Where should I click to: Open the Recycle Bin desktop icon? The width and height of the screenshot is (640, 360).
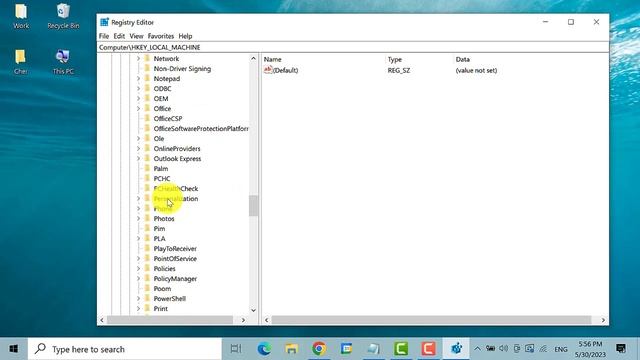click(x=63, y=16)
